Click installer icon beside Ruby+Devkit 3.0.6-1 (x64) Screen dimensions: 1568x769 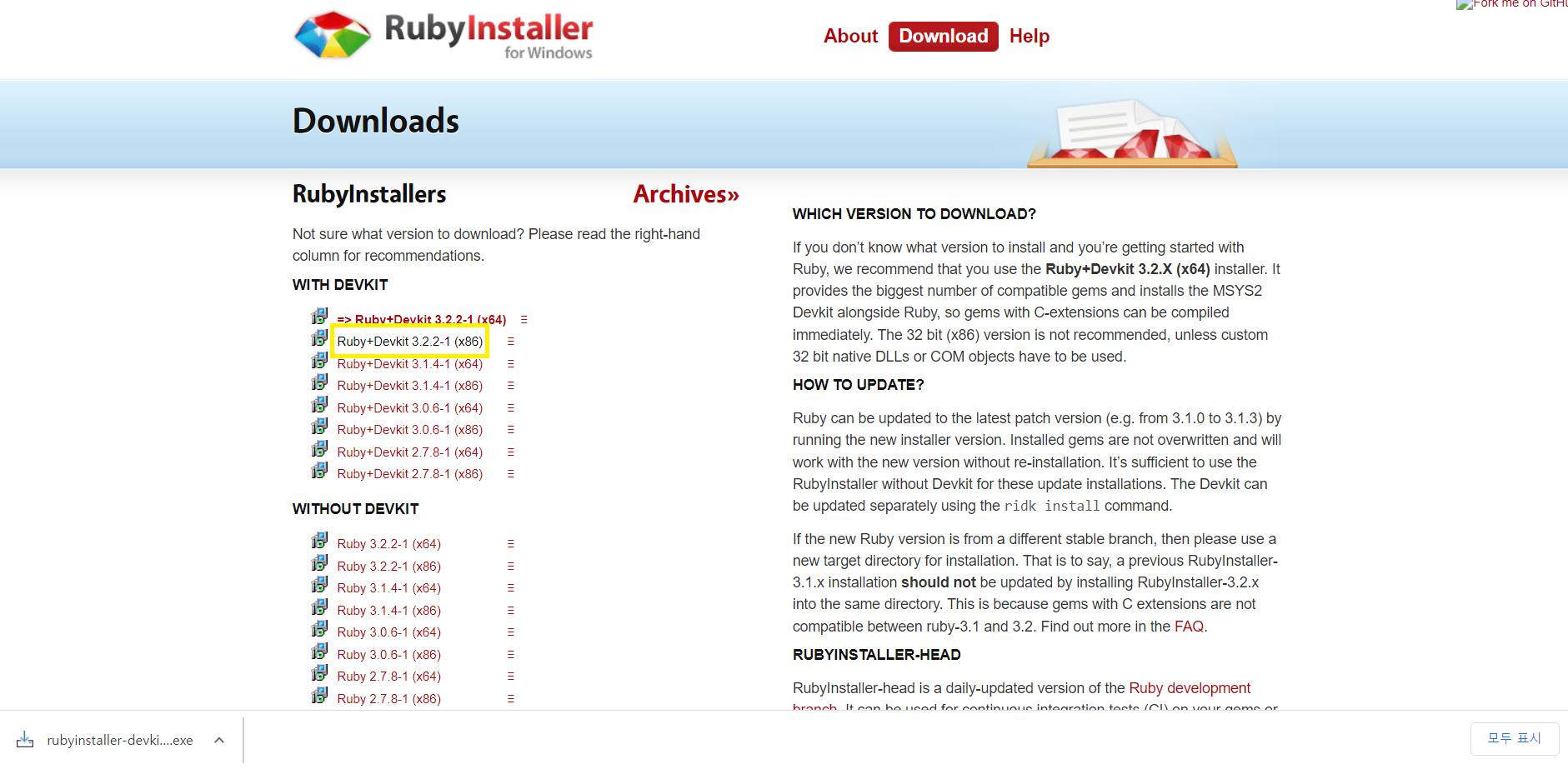(319, 405)
